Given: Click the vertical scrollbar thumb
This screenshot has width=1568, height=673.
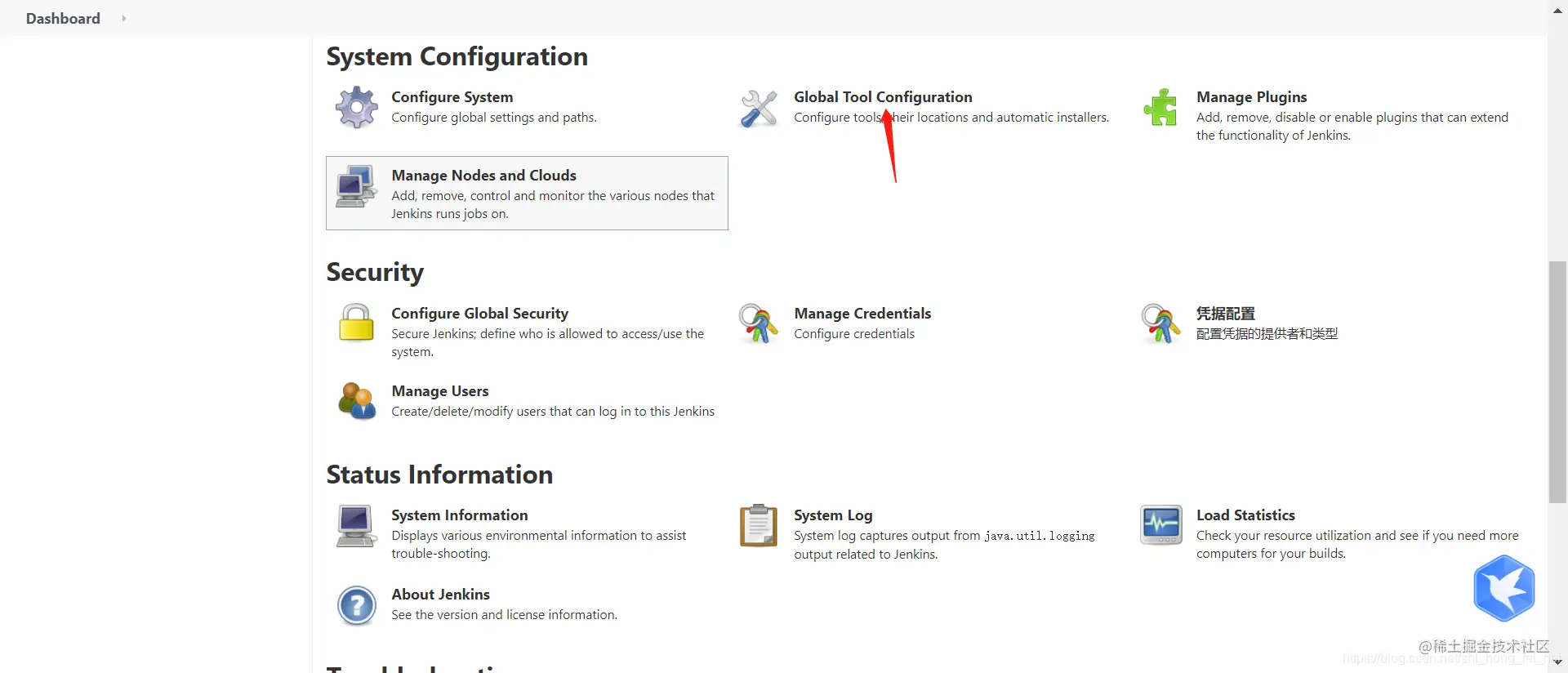Looking at the screenshot, I should click(x=1557, y=382).
